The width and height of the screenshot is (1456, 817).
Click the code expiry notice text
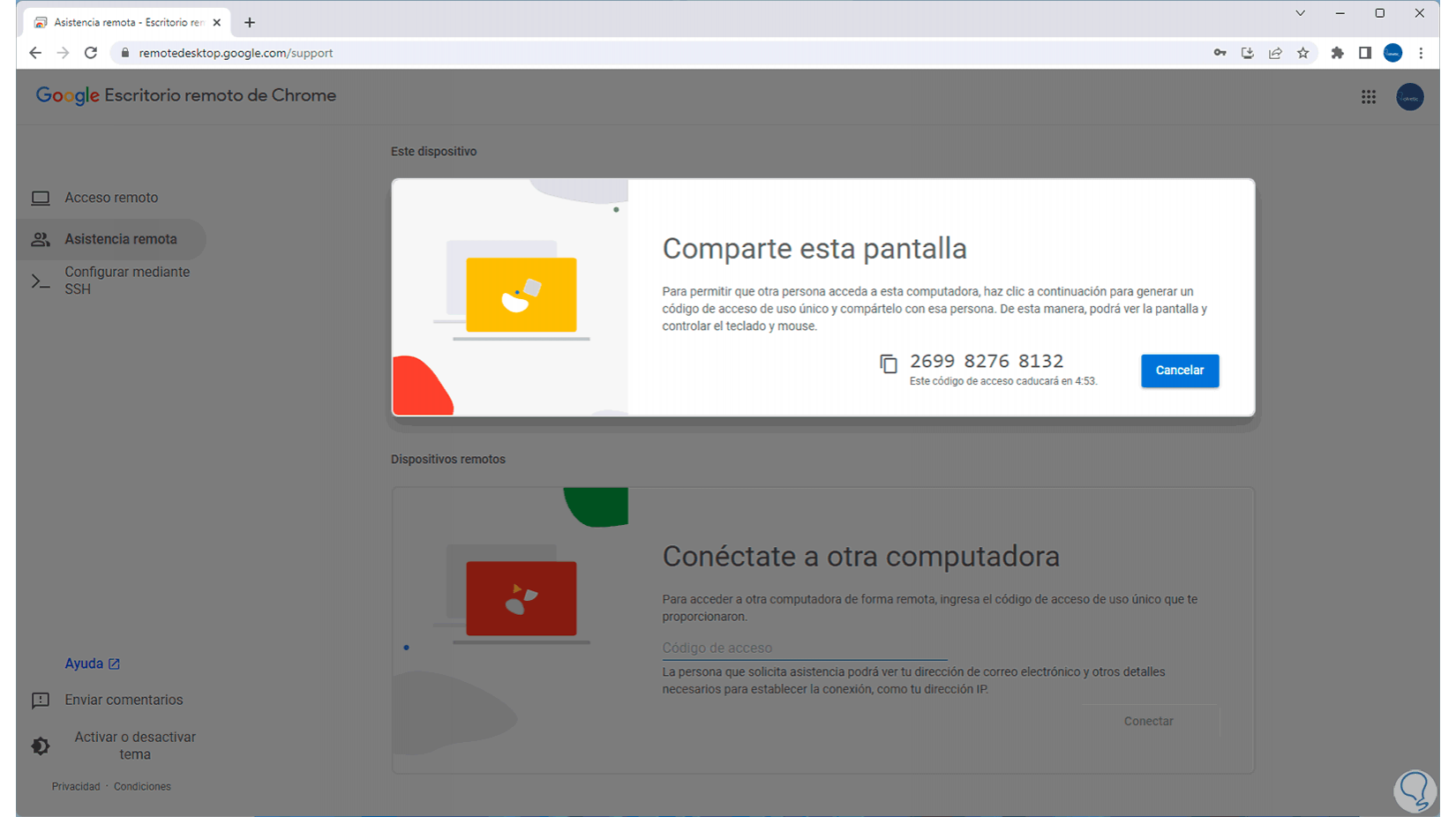click(x=1003, y=381)
